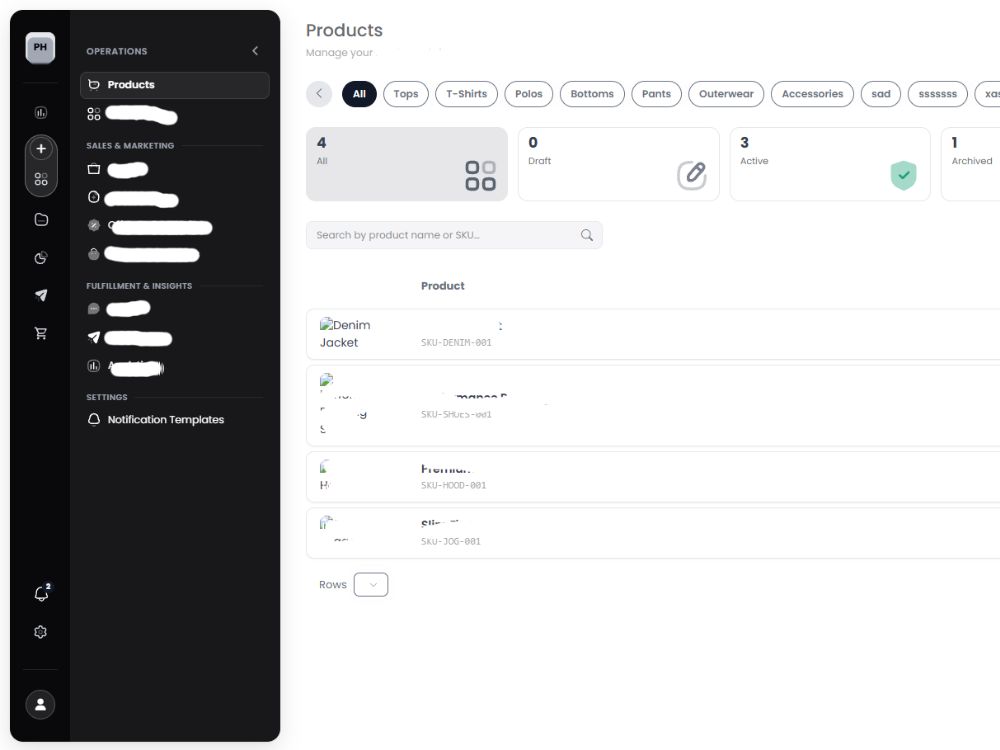Open the Denim Jacket product thumbnail
The width and height of the screenshot is (1000, 750).
coord(345,334)
